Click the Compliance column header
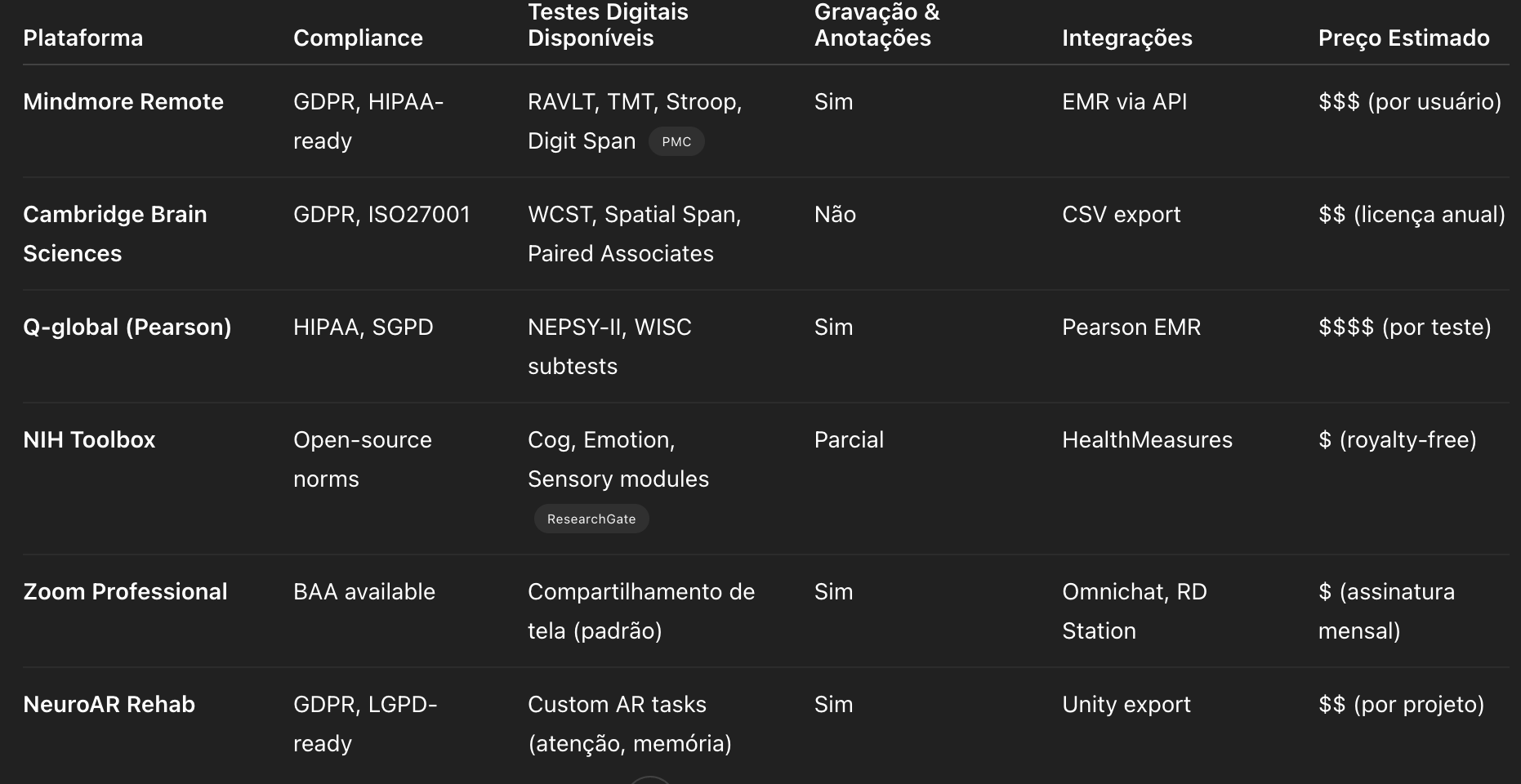The image size is (1521, 784). click(x=358, y=38)
